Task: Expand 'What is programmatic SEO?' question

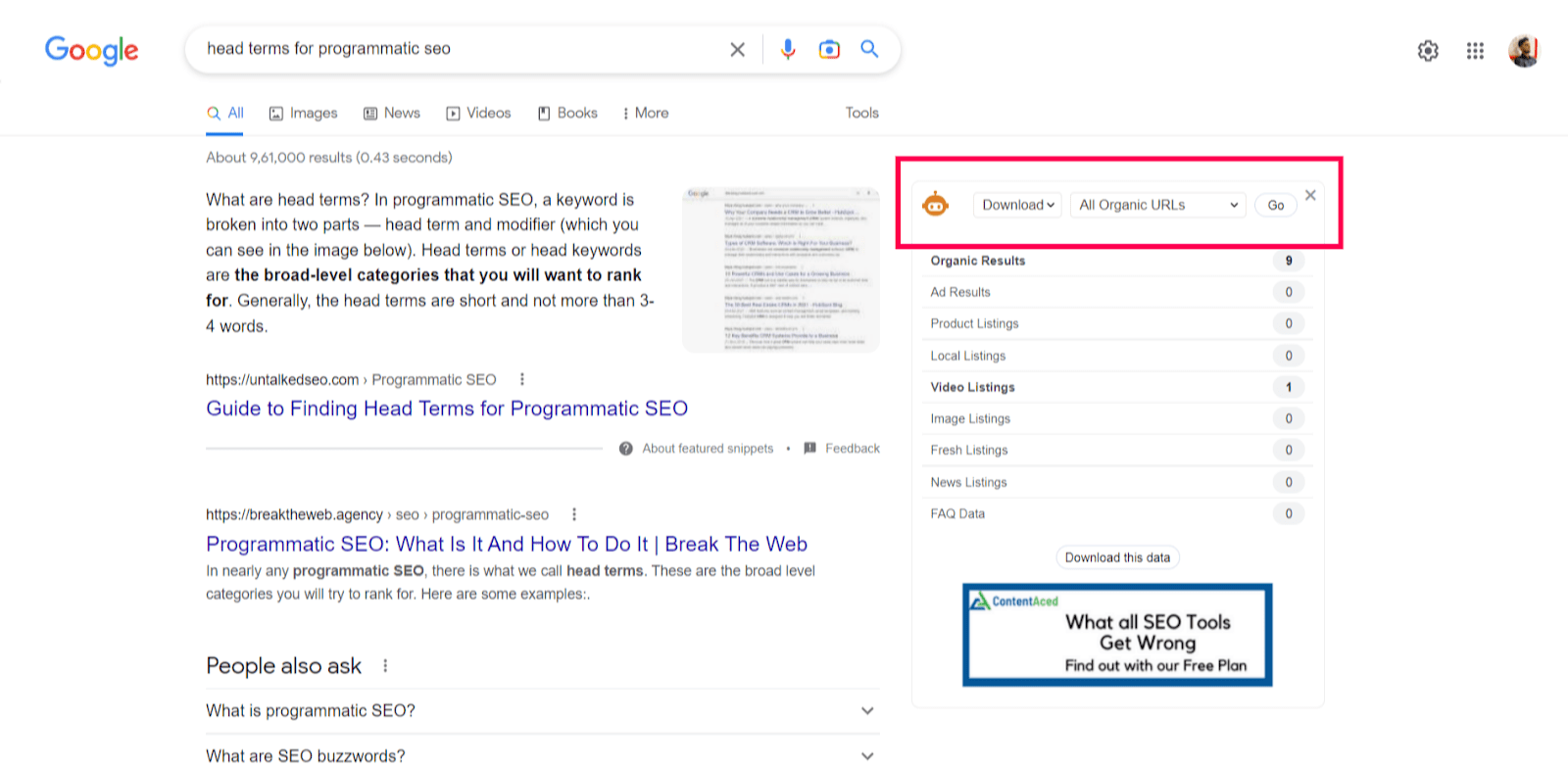Action: tap(543, 711)
